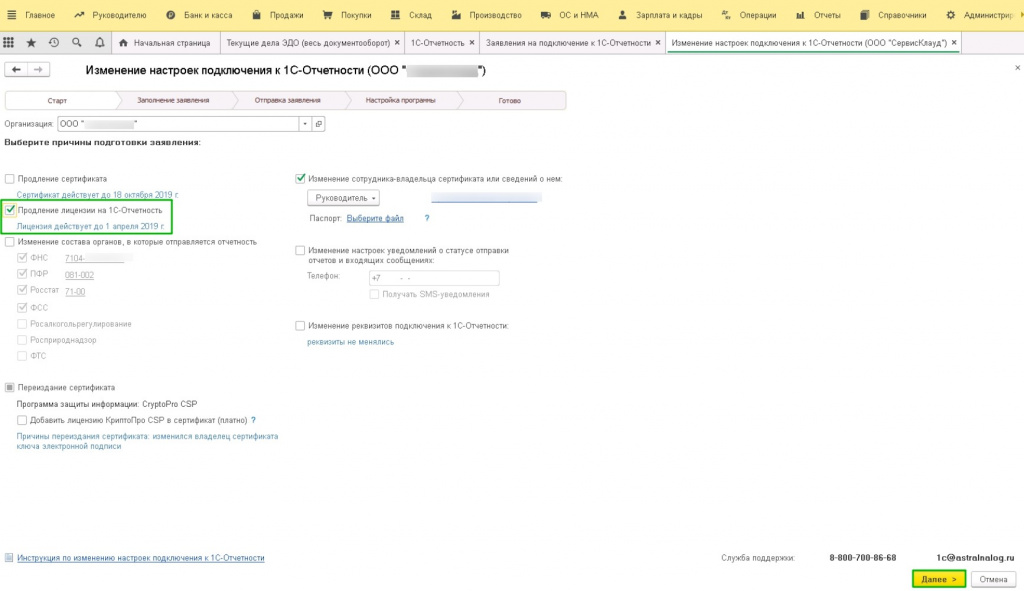This screenshot has height=591, width=1024.
Task: Click into the Телефон input field
Action: coord(434,278)
